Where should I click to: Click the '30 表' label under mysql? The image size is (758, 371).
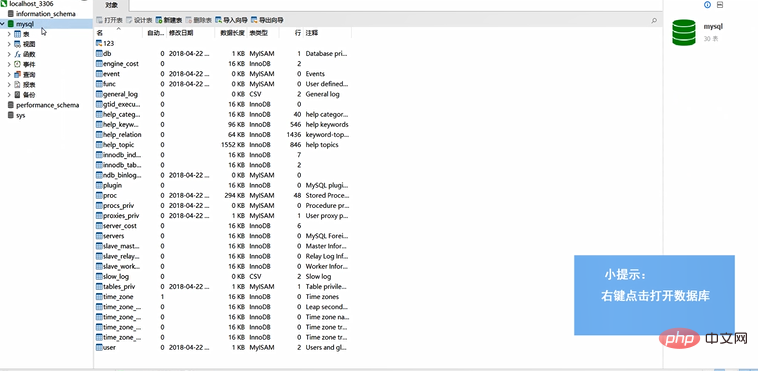[x=711, y=39]
